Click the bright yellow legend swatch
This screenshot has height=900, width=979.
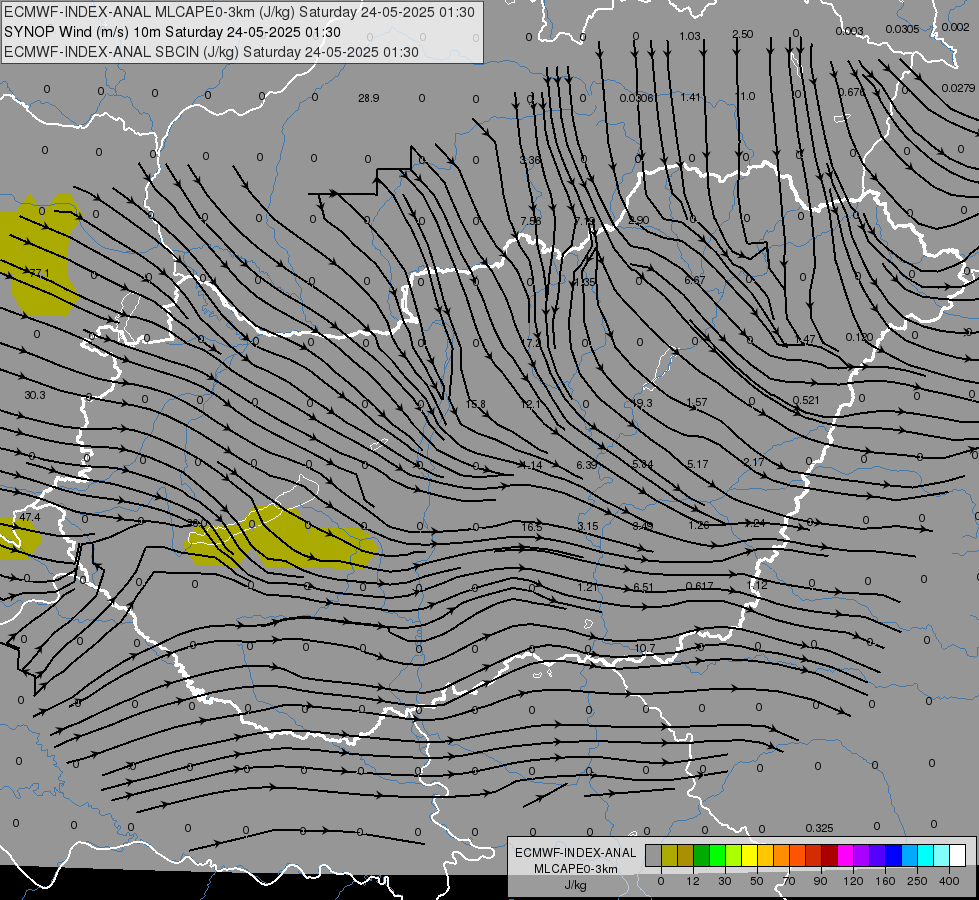click(749, 855)
